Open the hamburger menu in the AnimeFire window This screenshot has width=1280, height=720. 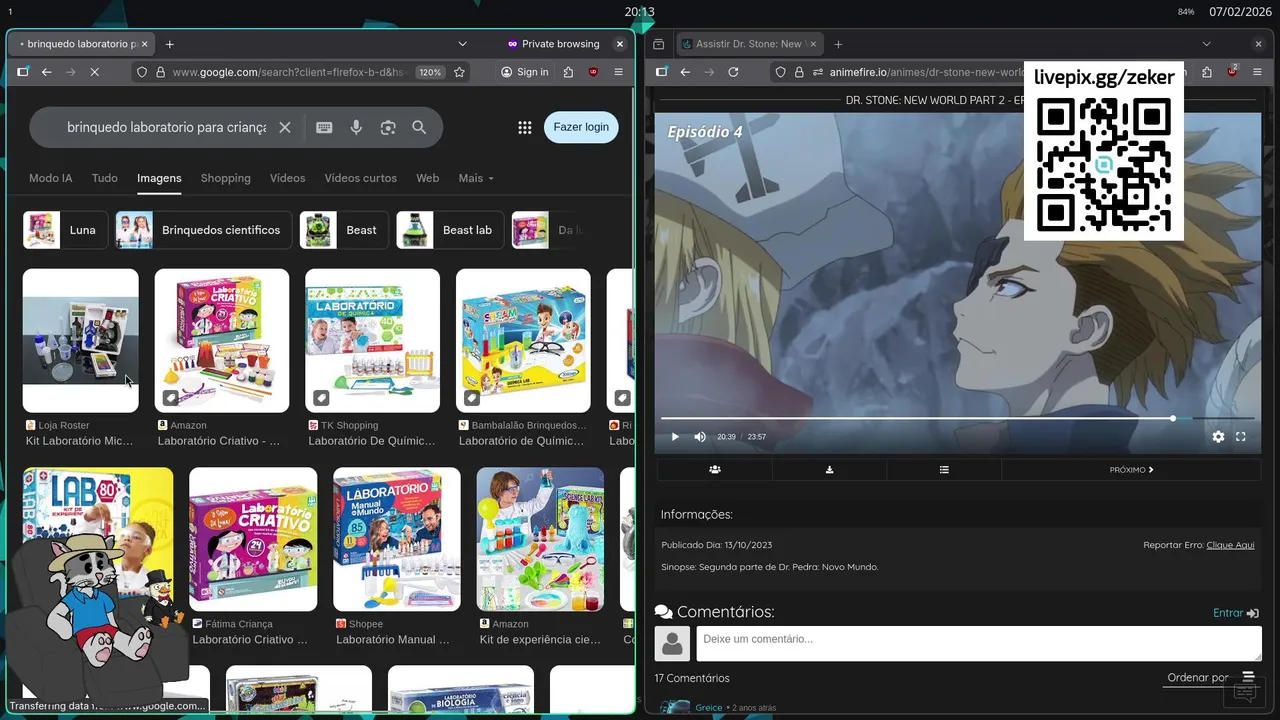[x=1257, y=72]
